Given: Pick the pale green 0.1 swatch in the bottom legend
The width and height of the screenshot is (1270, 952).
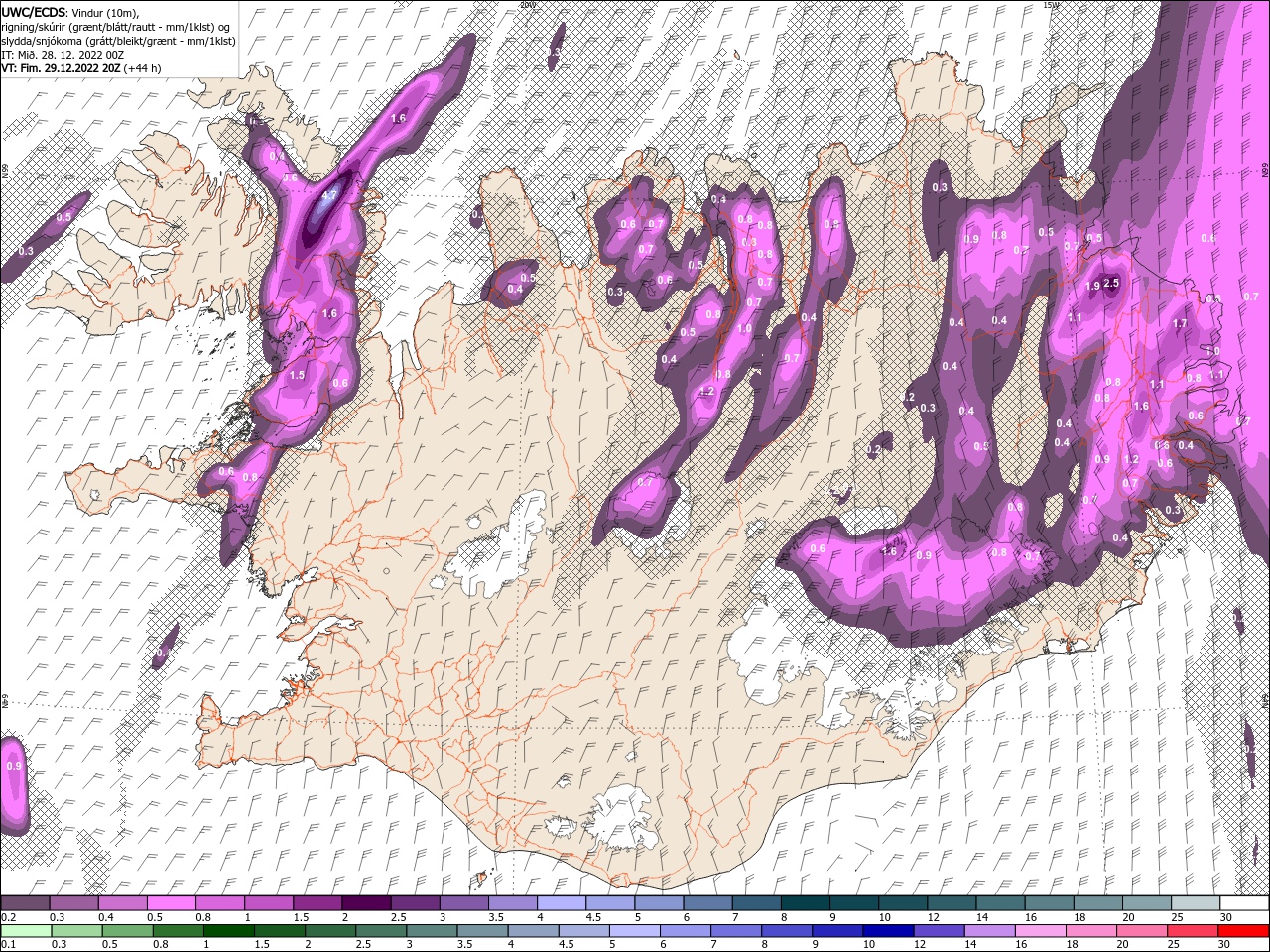Looking at the screenshot, I should (26, 931).
